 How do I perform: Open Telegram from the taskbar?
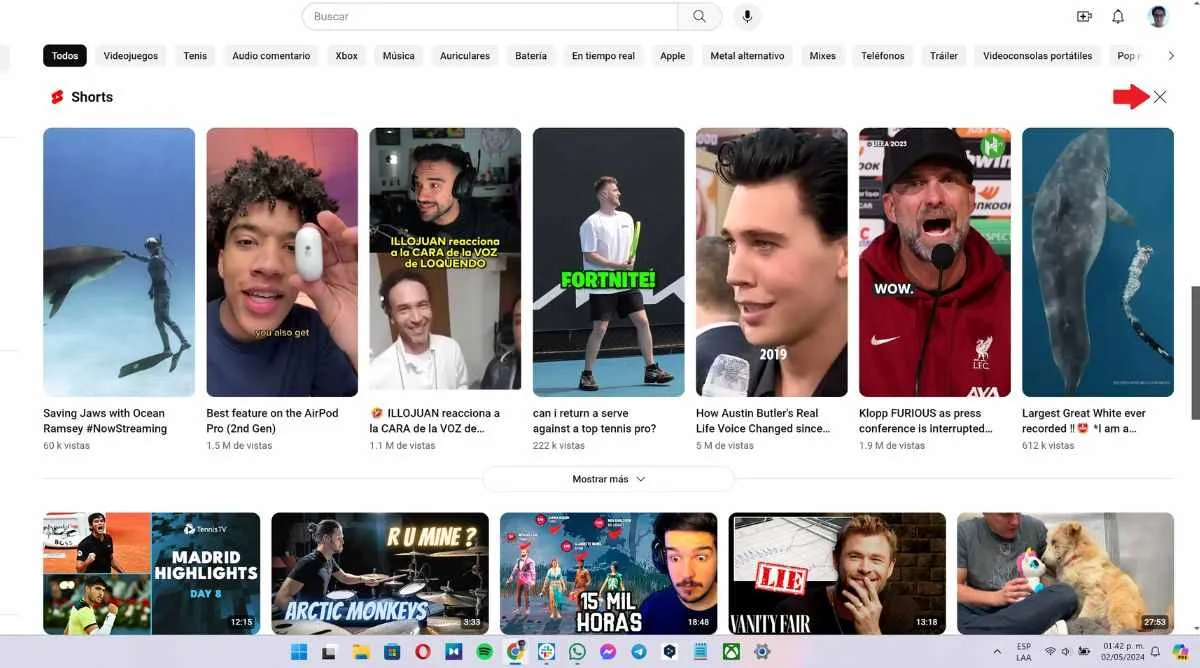coord(639,652)
